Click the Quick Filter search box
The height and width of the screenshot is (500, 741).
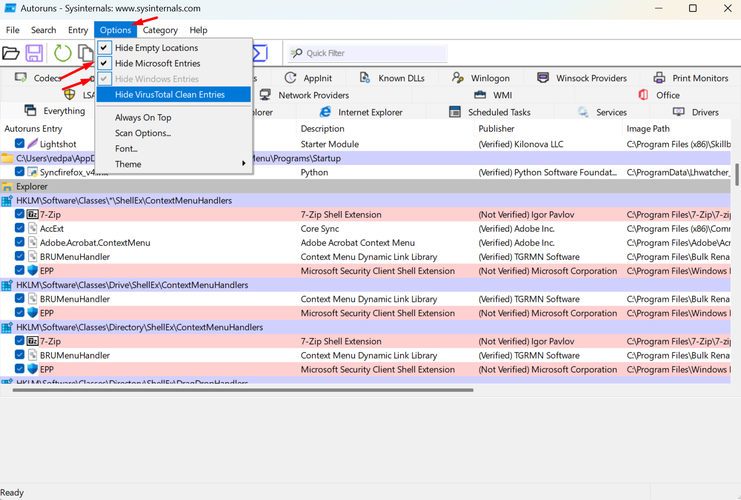(x=370, y=53)
